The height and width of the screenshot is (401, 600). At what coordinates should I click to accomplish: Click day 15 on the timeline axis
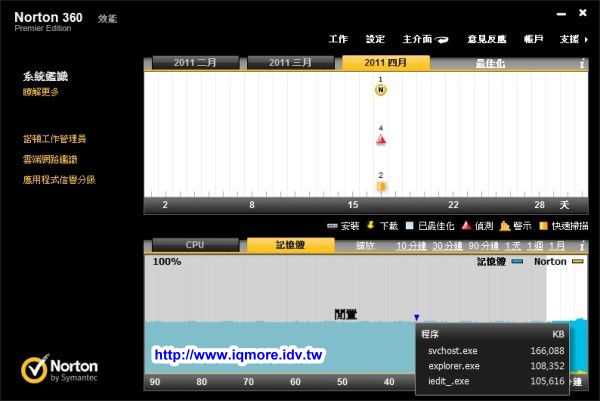click(353, 205)
